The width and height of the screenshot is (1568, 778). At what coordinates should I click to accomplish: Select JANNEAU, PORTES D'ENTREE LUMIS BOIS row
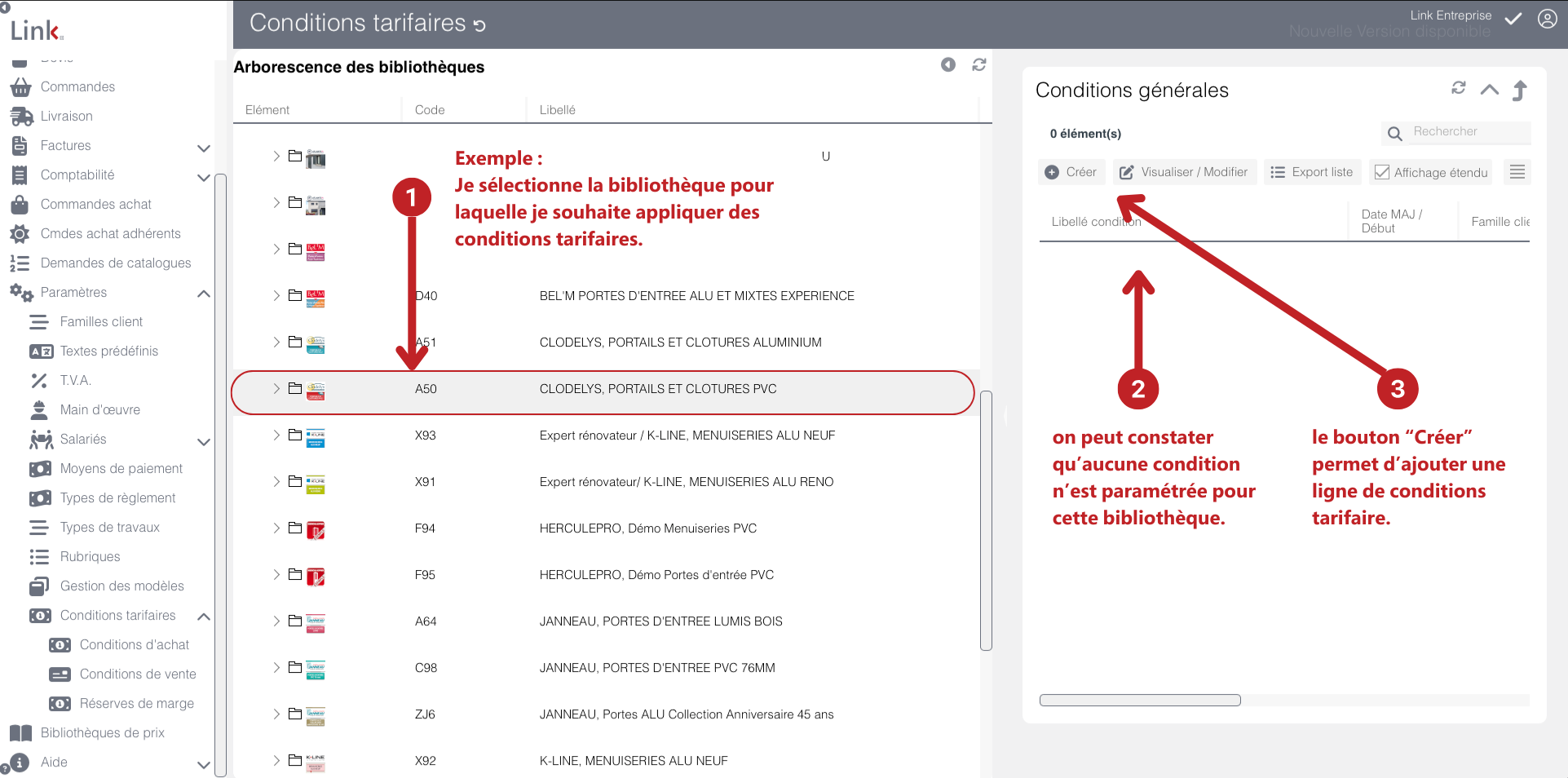(x=604, y=621)
